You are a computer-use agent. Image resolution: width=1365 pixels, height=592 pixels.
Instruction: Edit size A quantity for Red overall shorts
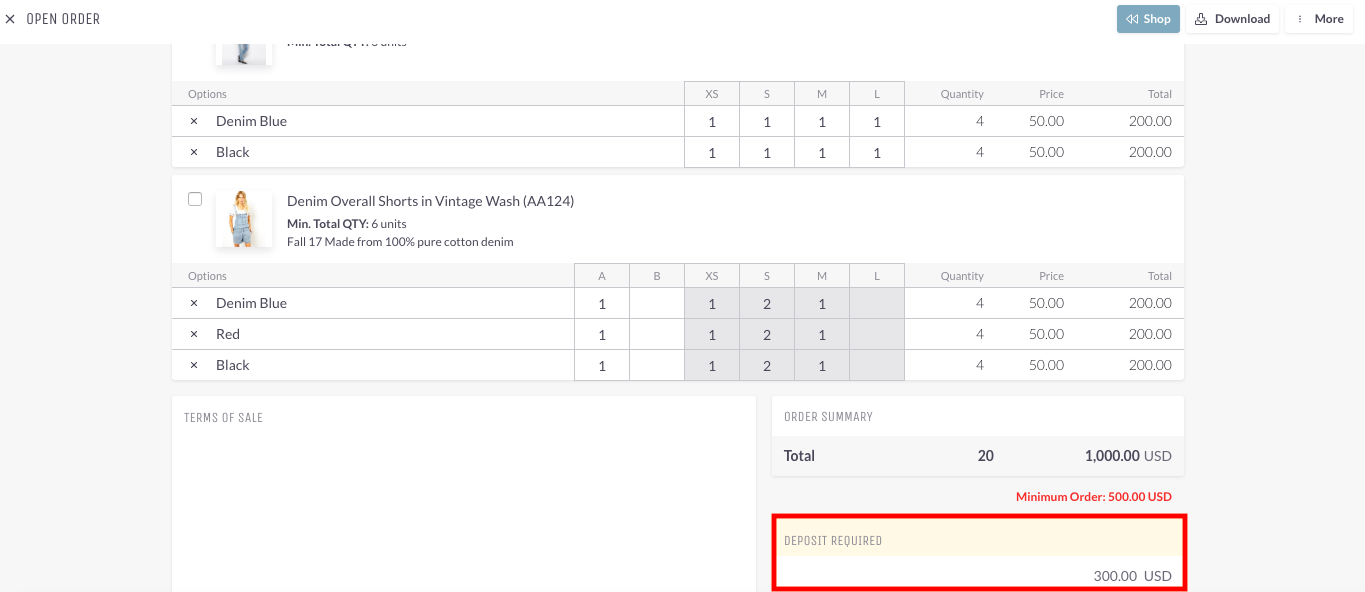602,334
